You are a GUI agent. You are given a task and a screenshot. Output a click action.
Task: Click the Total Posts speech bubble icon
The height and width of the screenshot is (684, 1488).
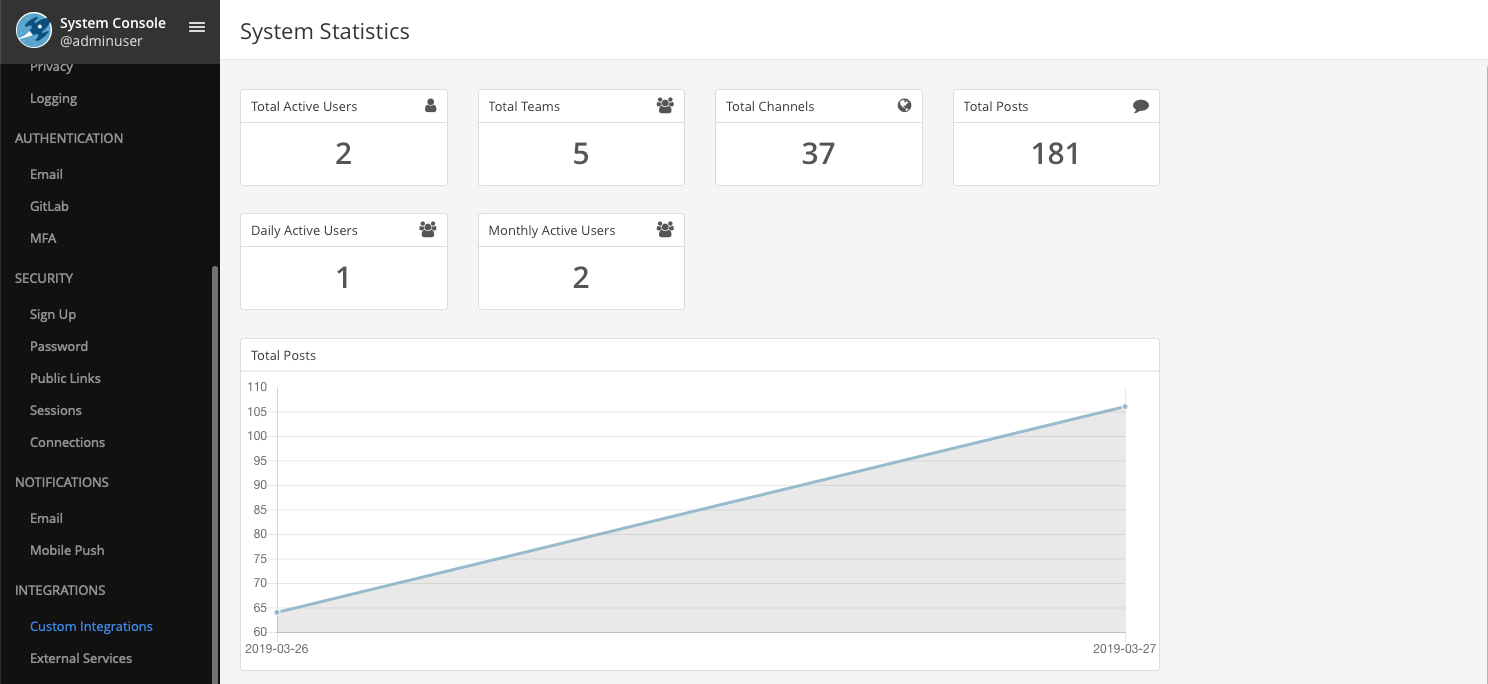pos(1141,106)
